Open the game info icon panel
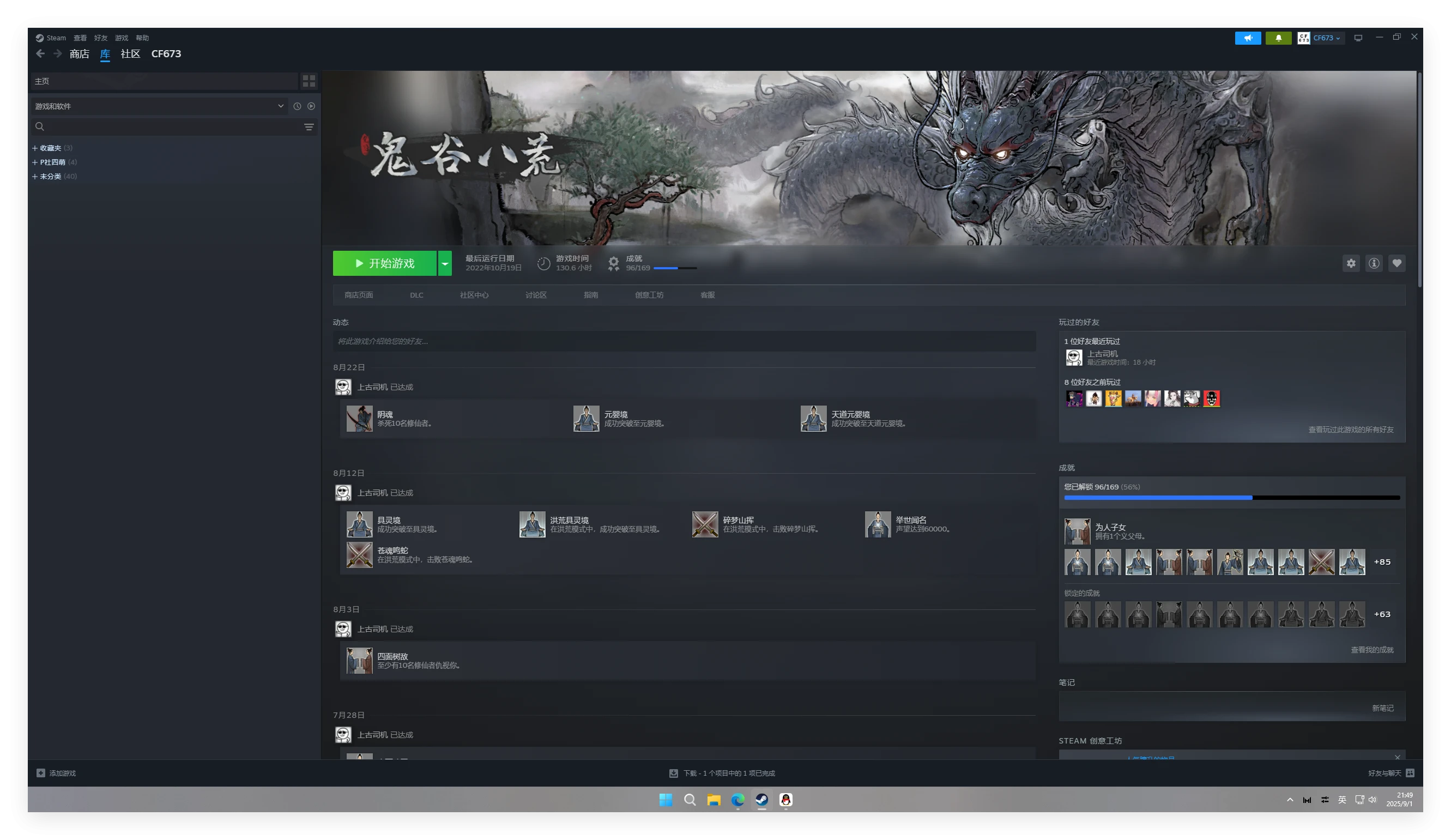This screenshot has height=840, width=1451. [x=1374, y=264]
